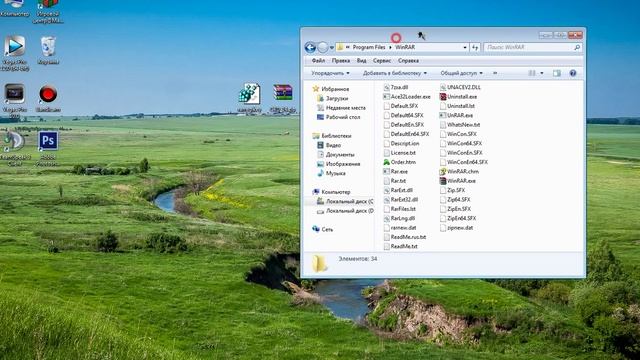Open the Photoshop desktop shortcut
This screenshot has width=640, height=360.
coord(48,141)
